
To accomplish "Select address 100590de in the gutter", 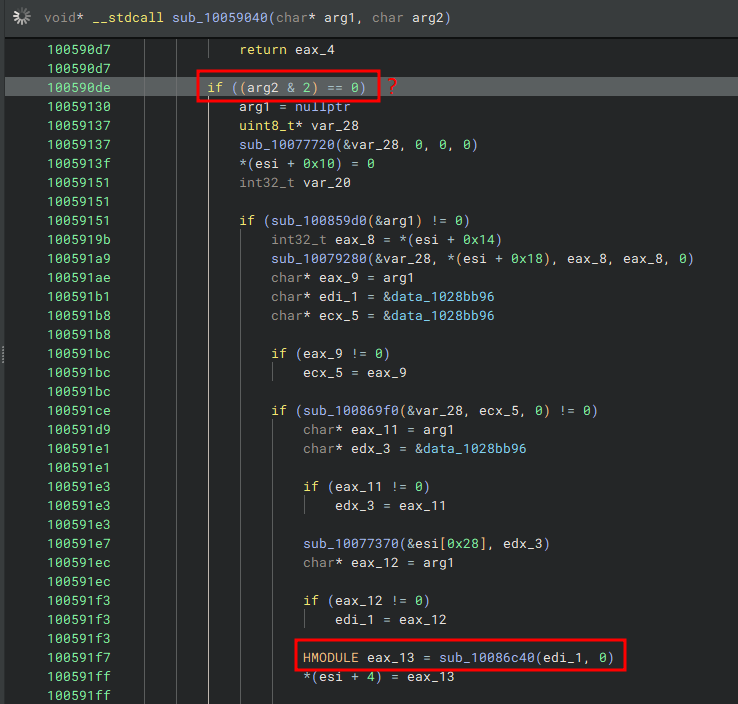I will tap(79, 88).
